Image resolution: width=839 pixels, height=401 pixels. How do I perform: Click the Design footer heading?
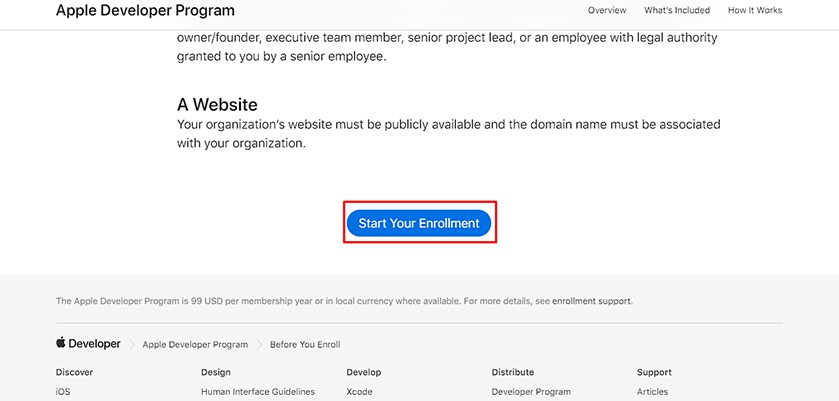click(216, 372)
